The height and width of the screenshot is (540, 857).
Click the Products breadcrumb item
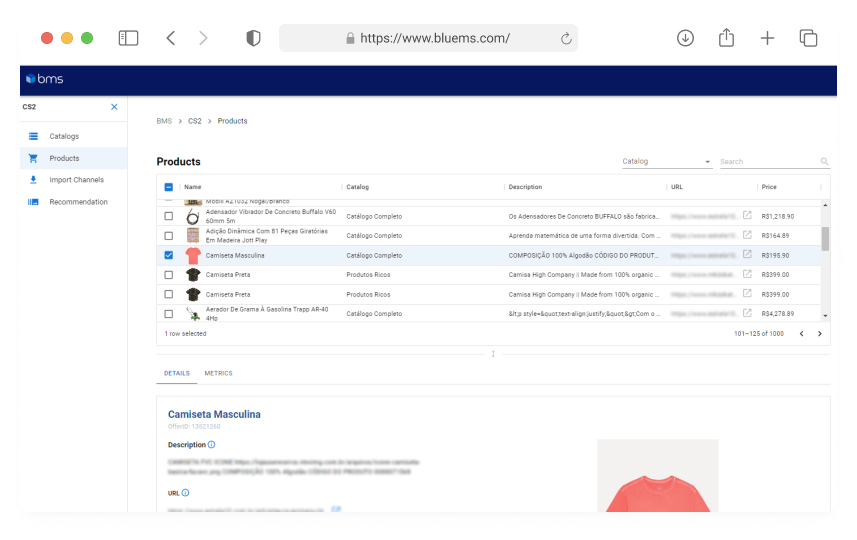point(232,121)
